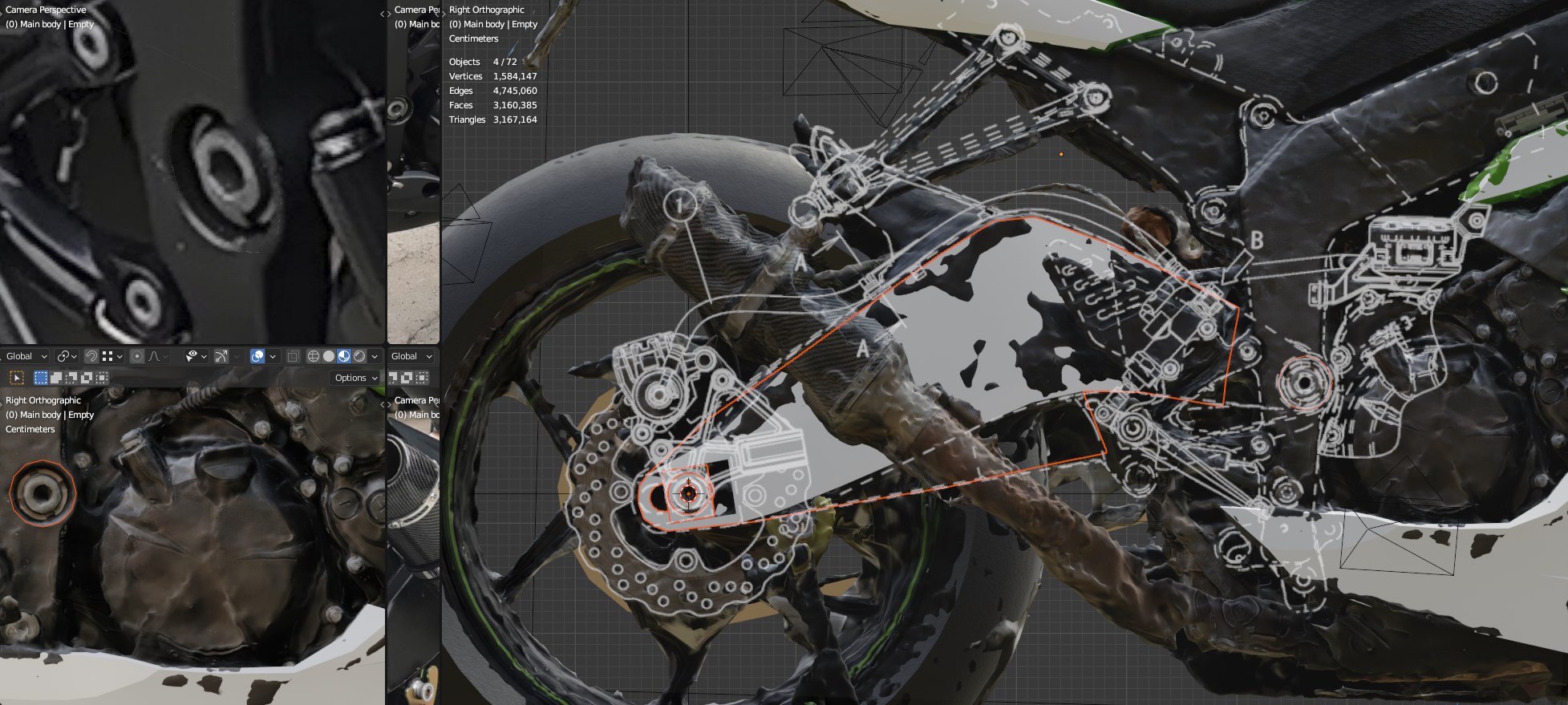Viewport: 1568px width, 705px height.
Task: Toggle viewport gizmos display
Action: coord(221,356)
